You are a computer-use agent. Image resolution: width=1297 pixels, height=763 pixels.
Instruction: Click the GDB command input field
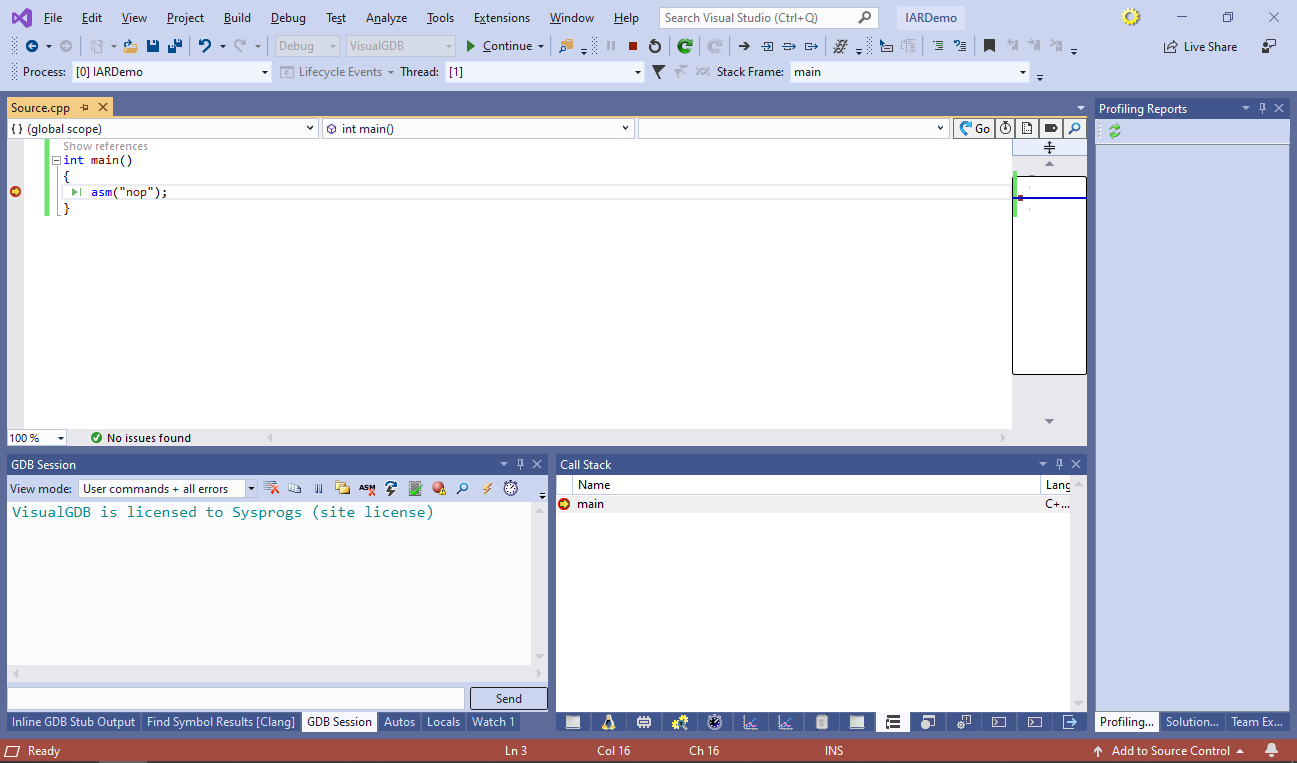pyautogui.click(x=236, y=699)
